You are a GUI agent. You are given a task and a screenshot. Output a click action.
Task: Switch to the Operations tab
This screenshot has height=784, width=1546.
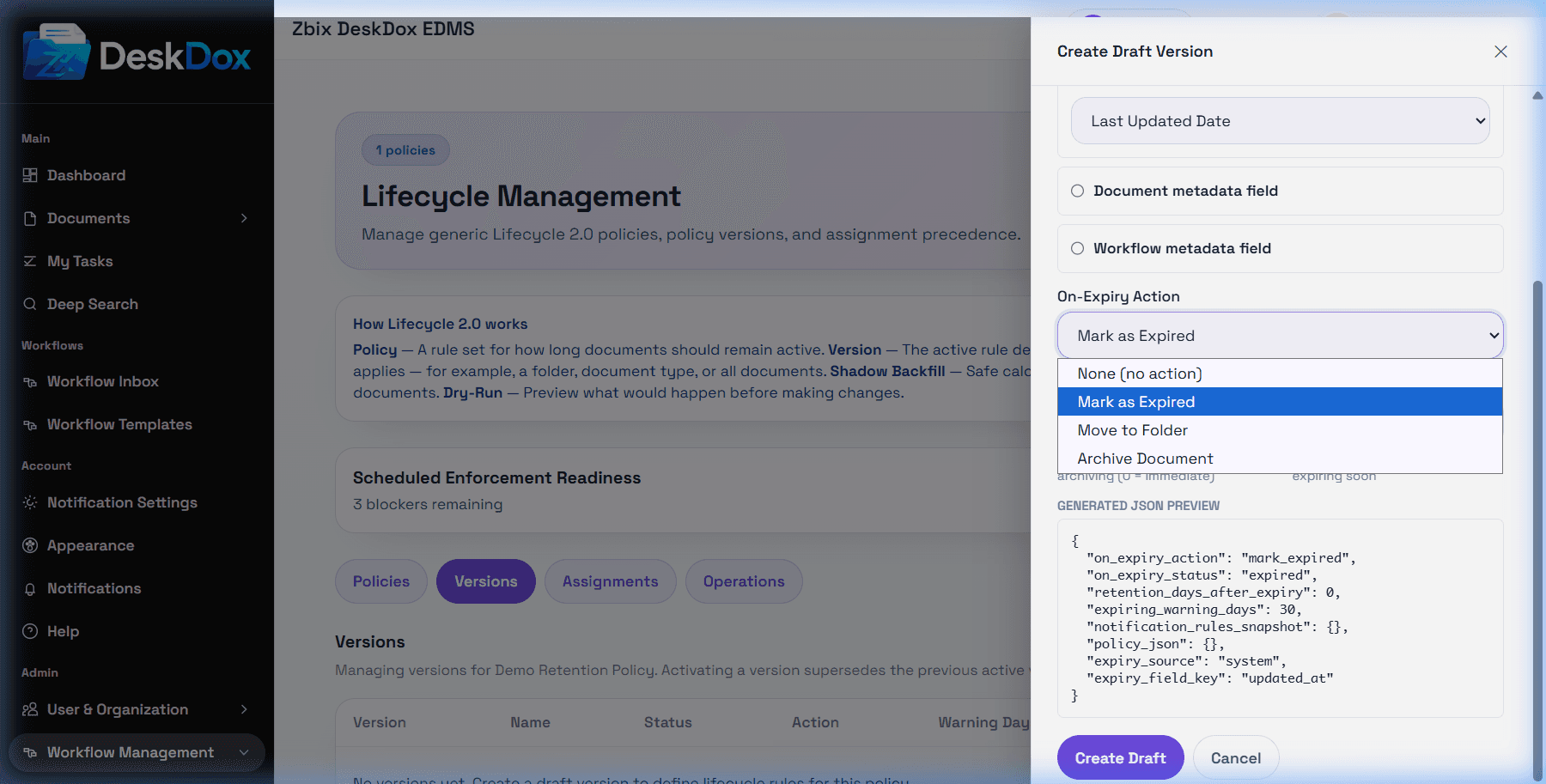pos(744,581)
